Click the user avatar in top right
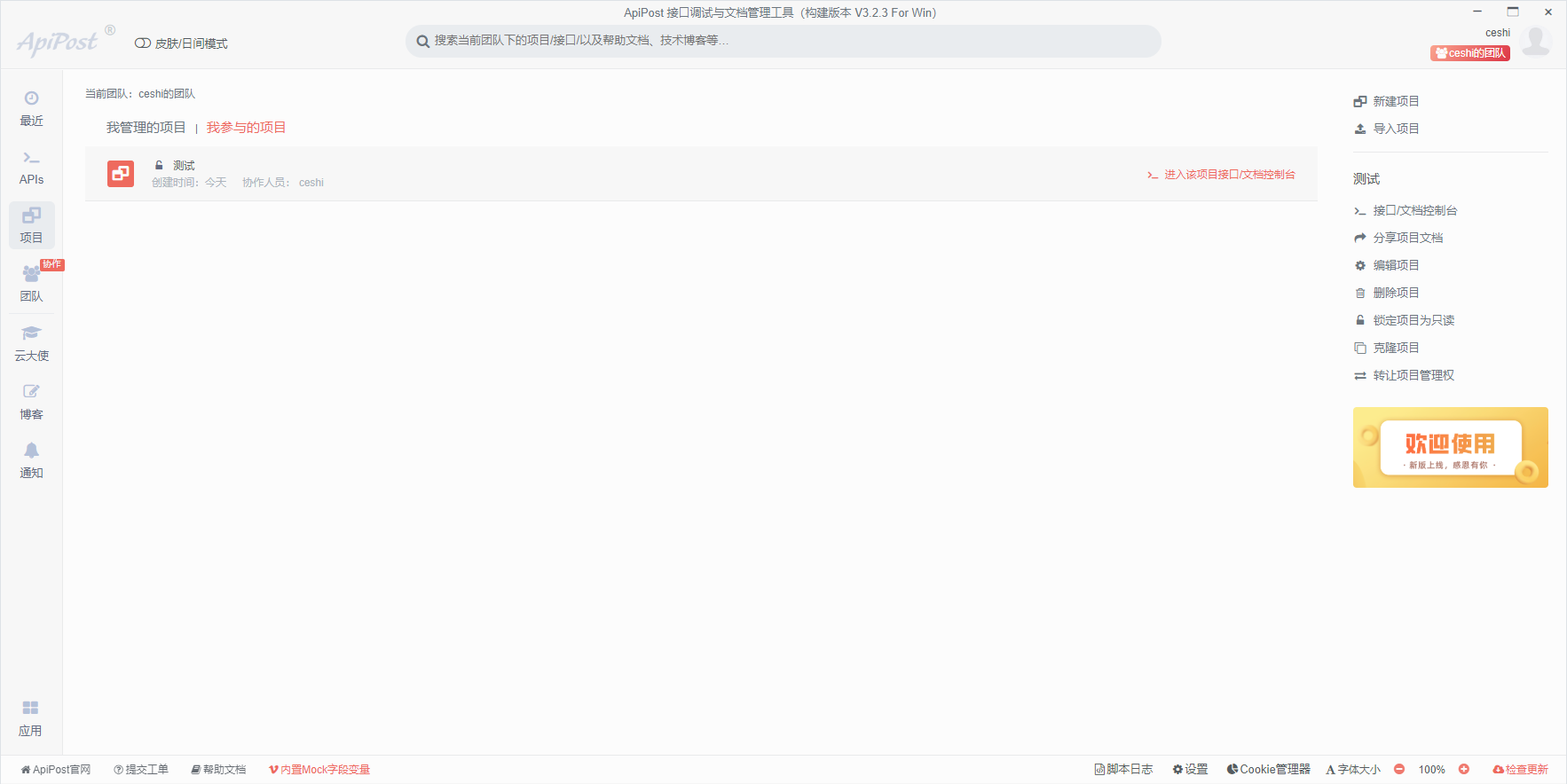The height and width of the screenshot is (784, 1567). click(x=1536, y=41)
